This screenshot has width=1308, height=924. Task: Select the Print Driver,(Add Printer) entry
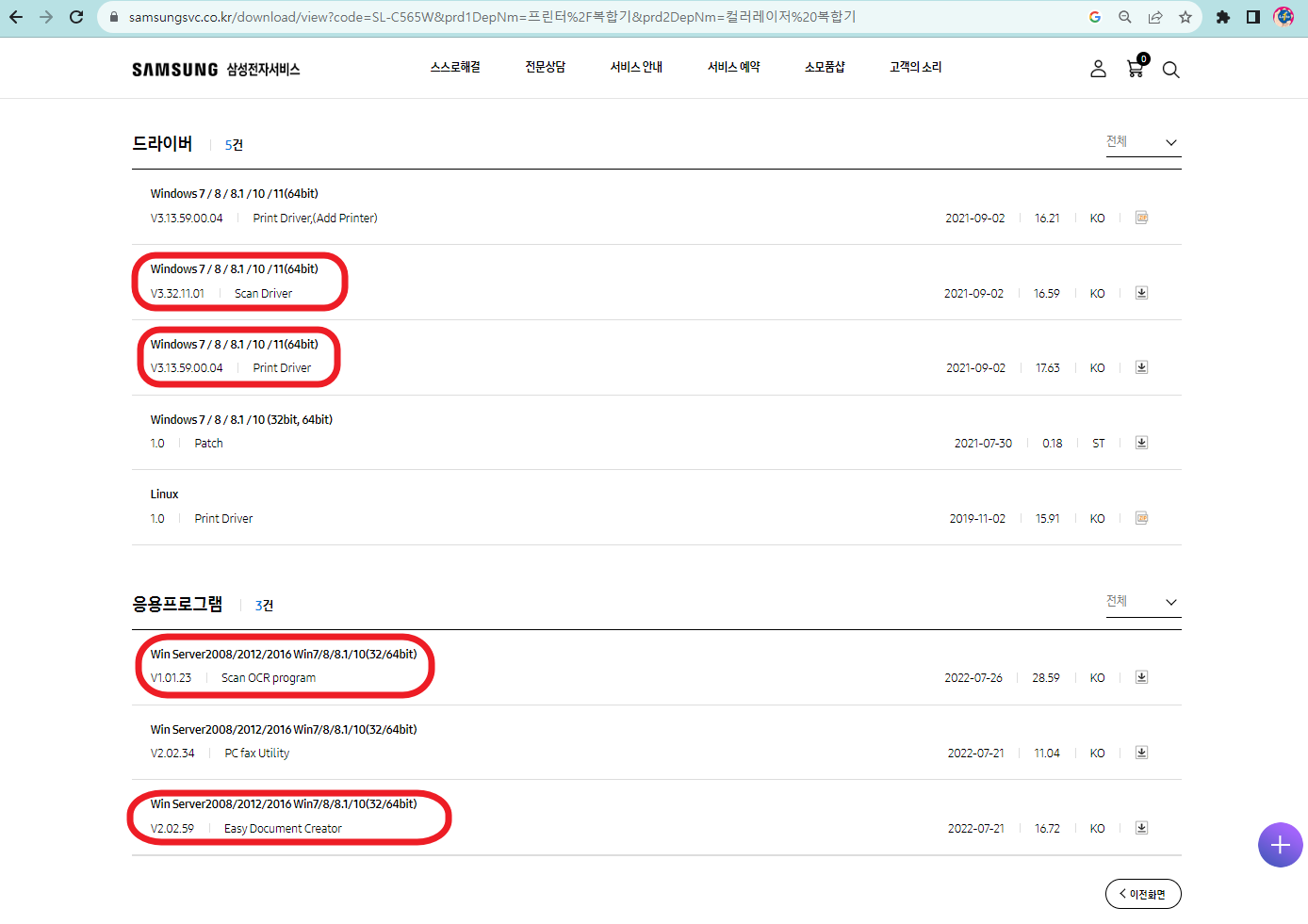pyautogui.click(x=315, y=218)
